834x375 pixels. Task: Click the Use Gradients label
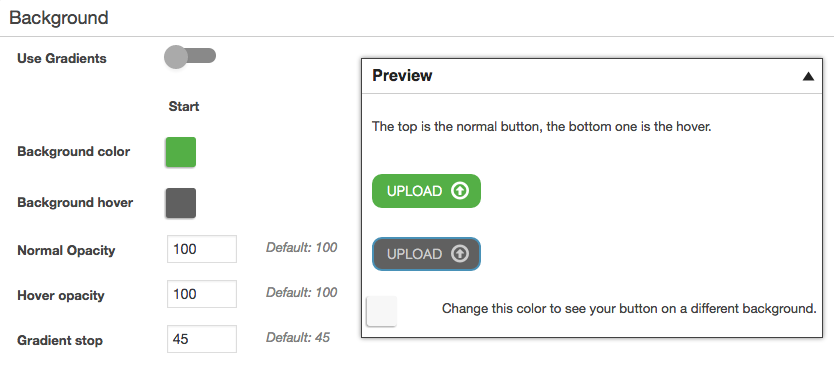click(x=62, y=59)
